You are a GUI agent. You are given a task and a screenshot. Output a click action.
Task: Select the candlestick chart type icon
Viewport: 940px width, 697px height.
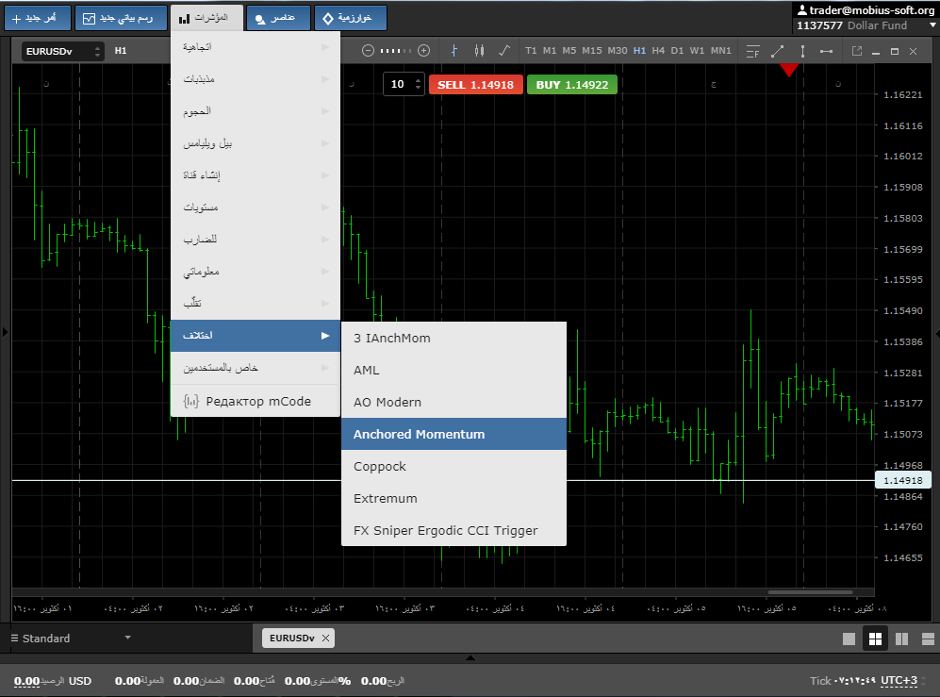(479, 51)
